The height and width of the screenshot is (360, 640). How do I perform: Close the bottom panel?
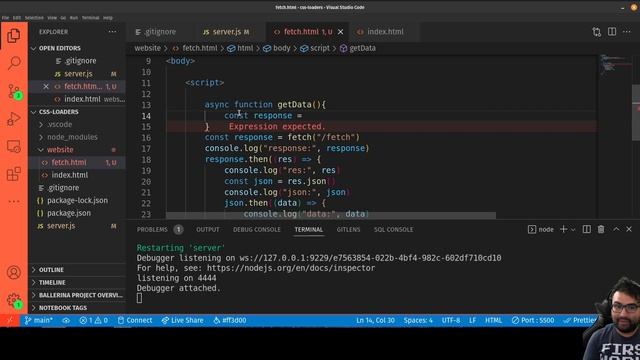pos(629,229)
